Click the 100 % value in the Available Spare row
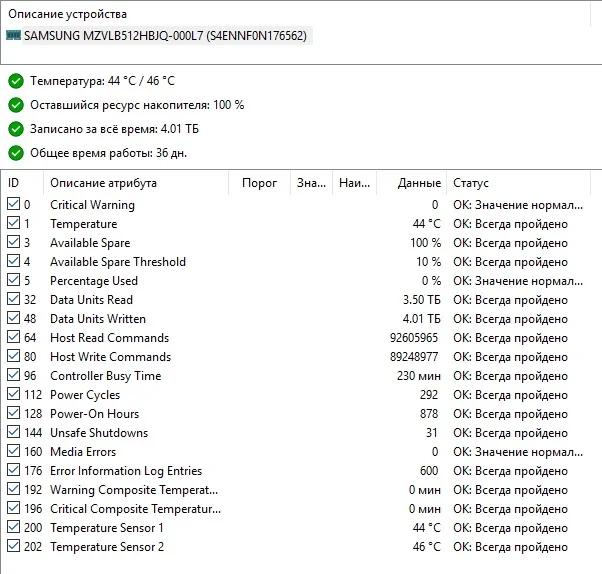This screenshot has width=602, height=574. click(425, 243)
